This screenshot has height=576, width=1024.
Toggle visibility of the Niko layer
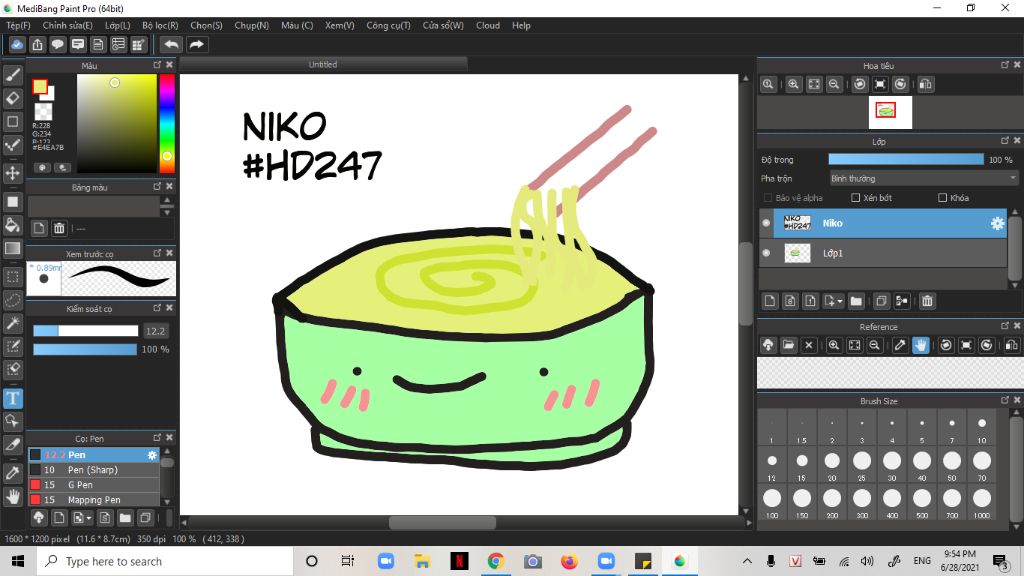coord(766,223)
